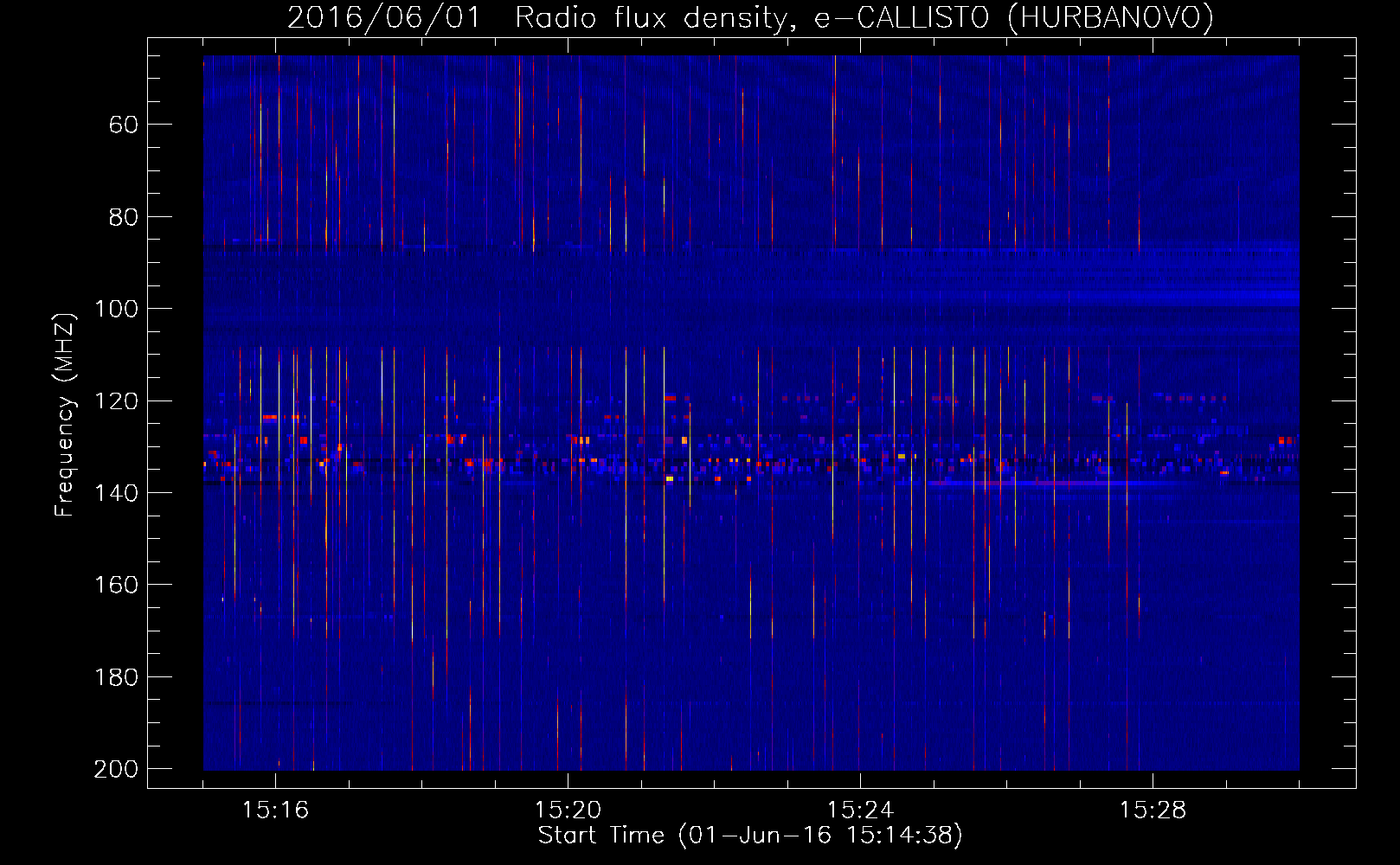This screenshot has width=1400, height=865.
Task: Select the 80 frequency tick label
Action: pyautogui.click(x=124, y=217)
